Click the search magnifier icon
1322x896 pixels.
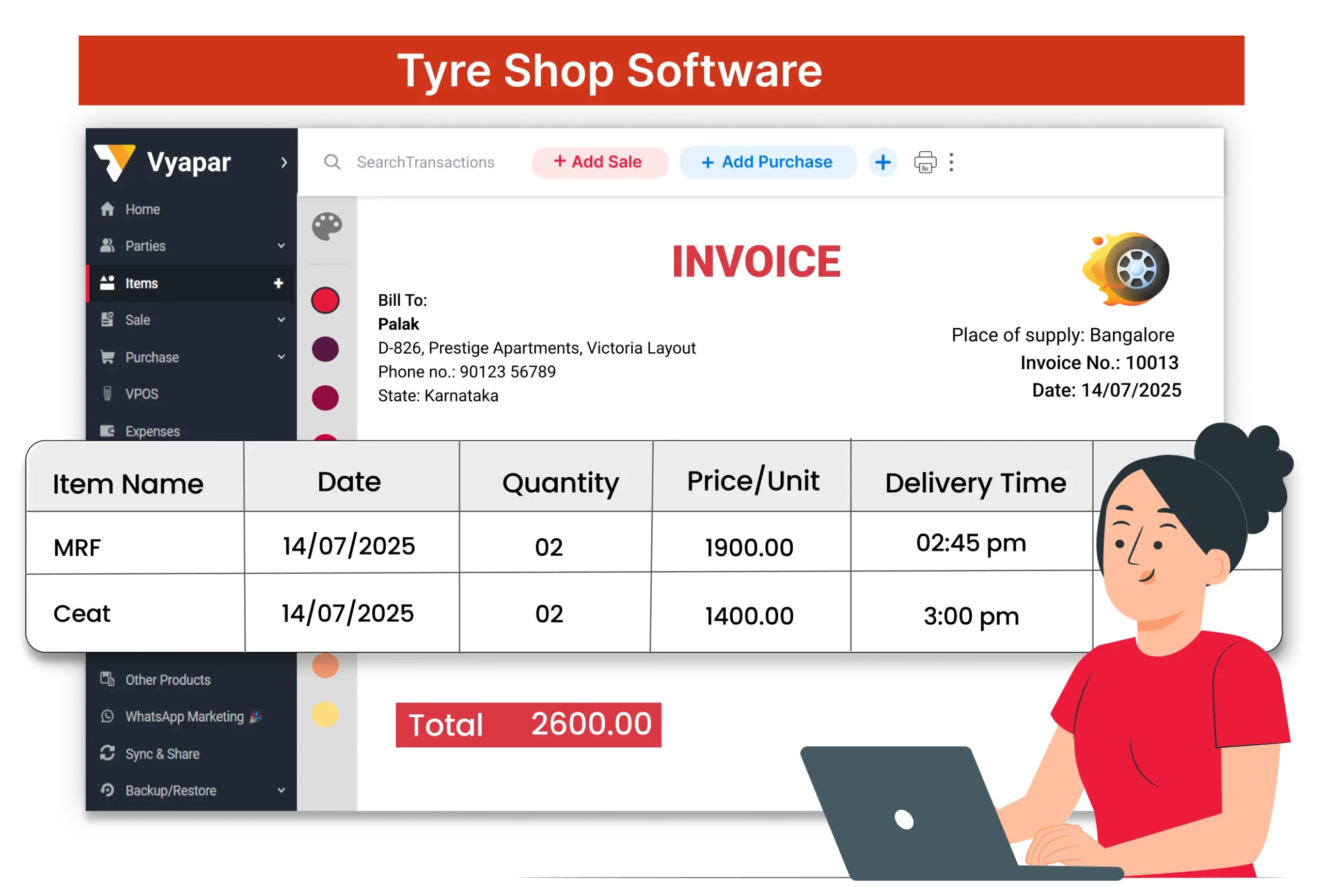point(332,163)
